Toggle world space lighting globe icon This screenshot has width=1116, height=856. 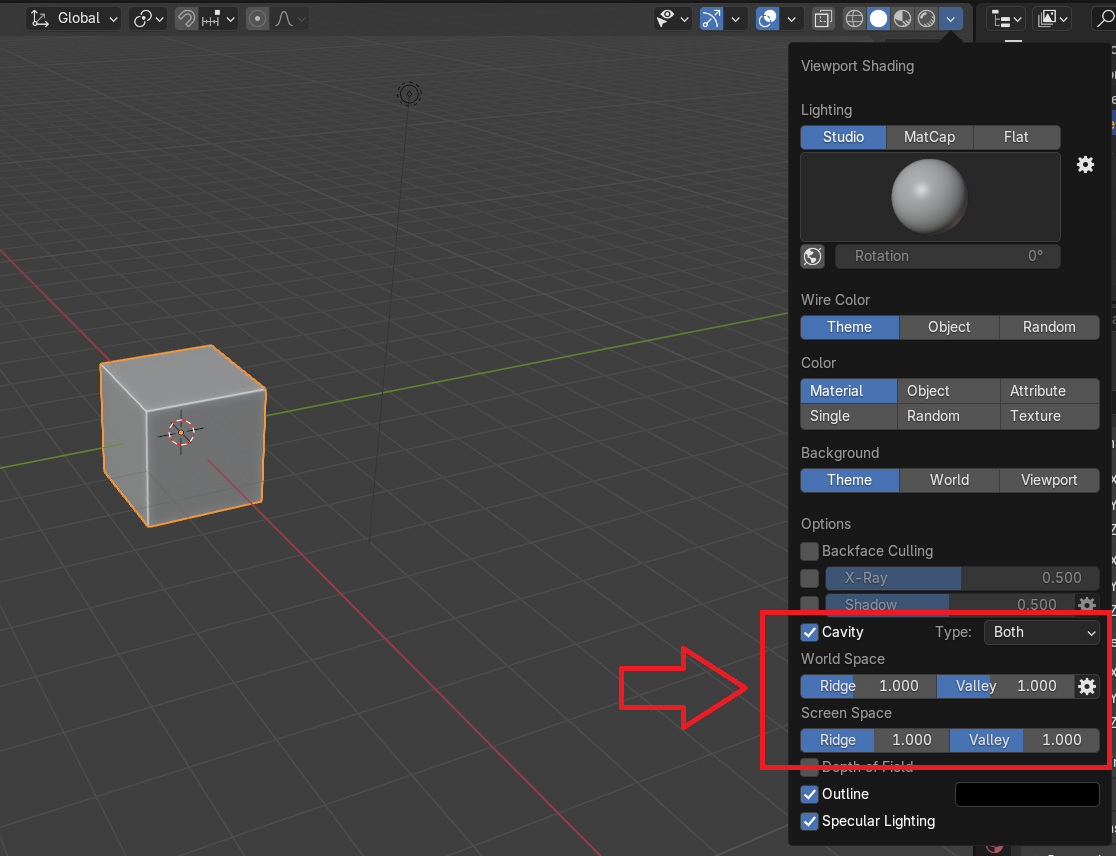tap(813, 256)
